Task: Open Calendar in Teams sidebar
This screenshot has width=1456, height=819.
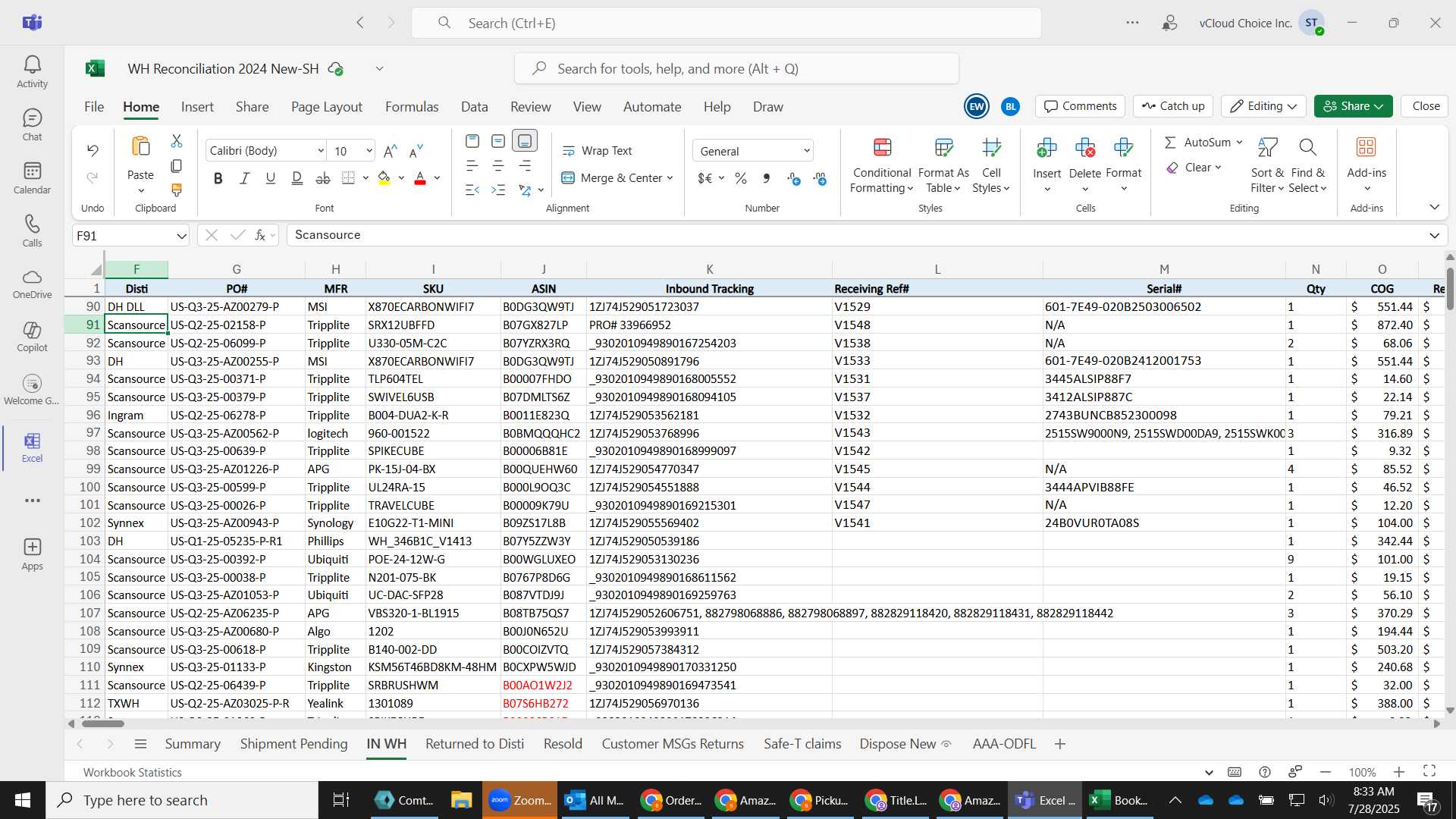Action: pos(32,178)
